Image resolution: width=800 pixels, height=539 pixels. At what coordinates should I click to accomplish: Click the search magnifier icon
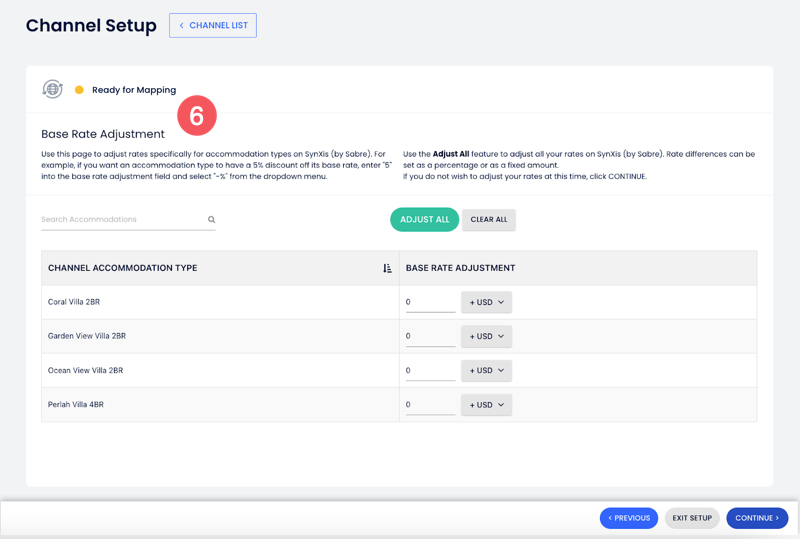[x=211, y=219]
